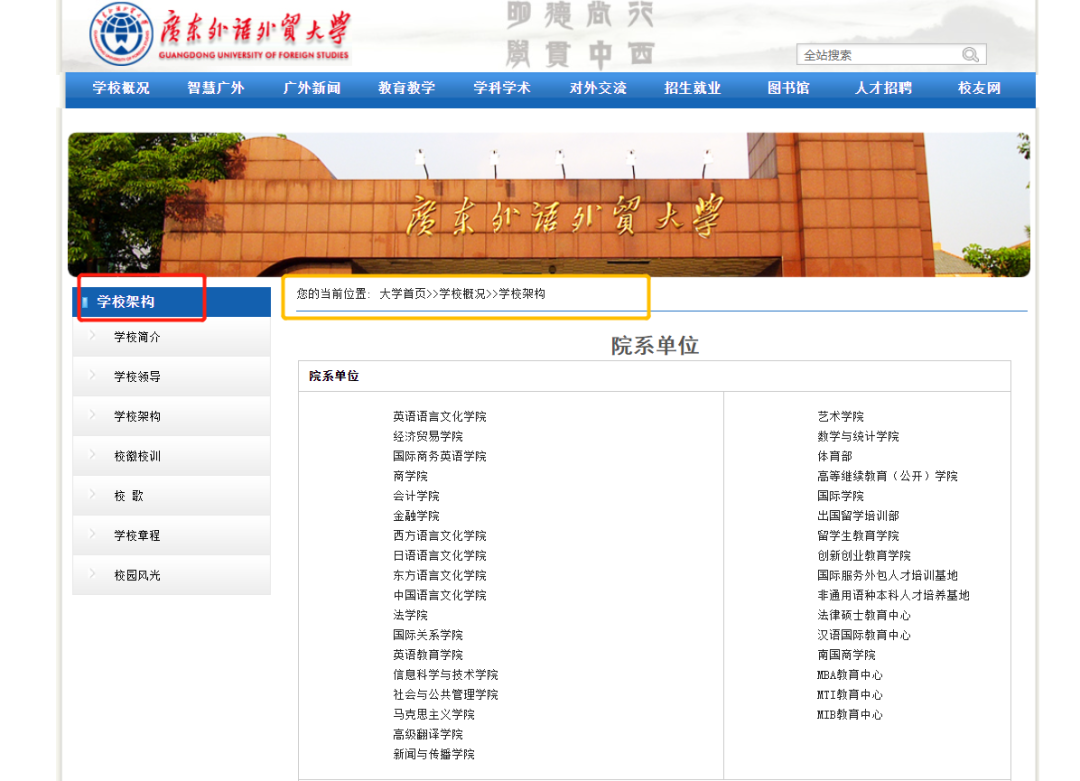Open MTI教育中心 link
Image resolution: width=1080 pixels, height=781 pixels.
coord(850,695)
